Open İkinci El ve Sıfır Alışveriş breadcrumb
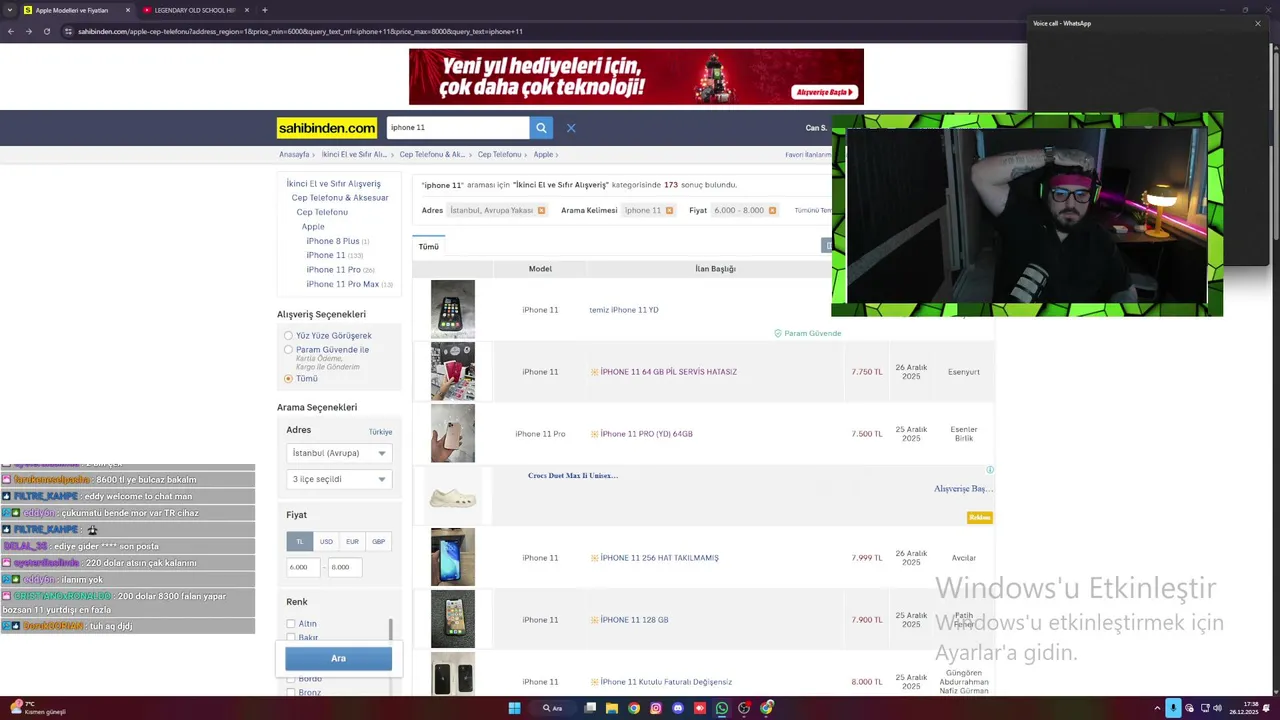Image resolution: width=1280 pixels, height=720 pixels. click(x=354, y=155)
